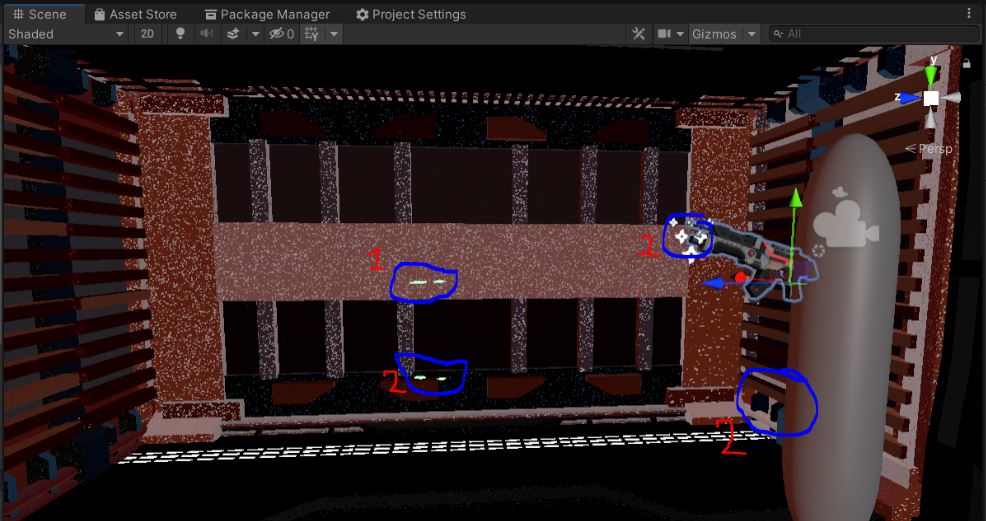
Task: Toggle 2D view mode
Action: (147, 34)
